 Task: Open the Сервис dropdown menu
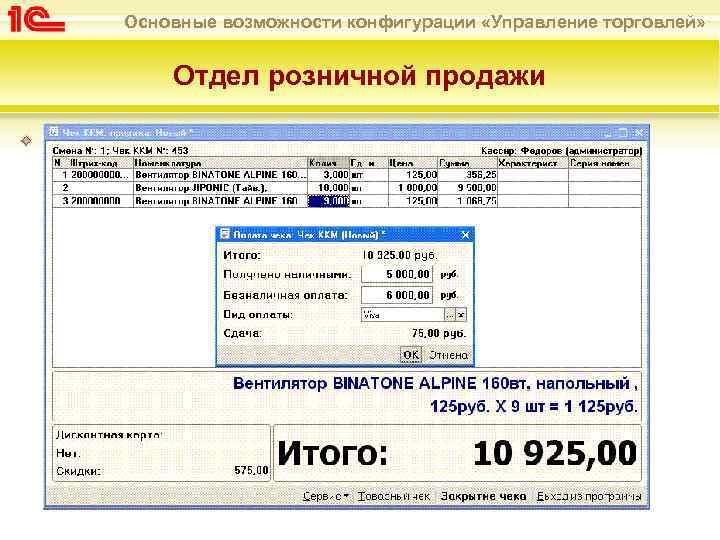[x=326, y=496]
